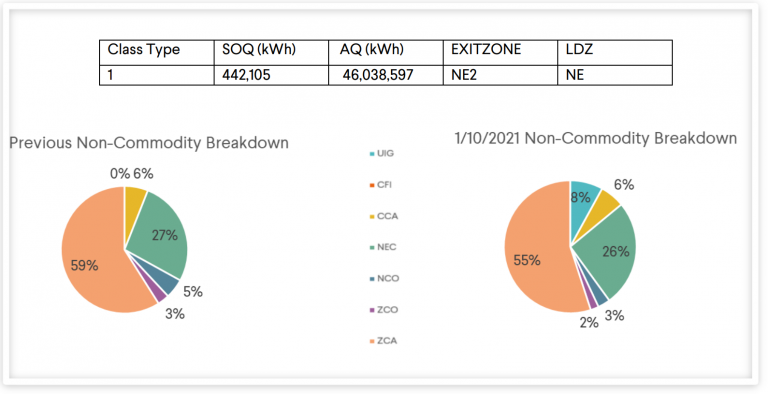Click the ZCO legend item
Image resolution: width=768 pixels, height=394 pixels.
pyautogui.click(x=384, y=310)
